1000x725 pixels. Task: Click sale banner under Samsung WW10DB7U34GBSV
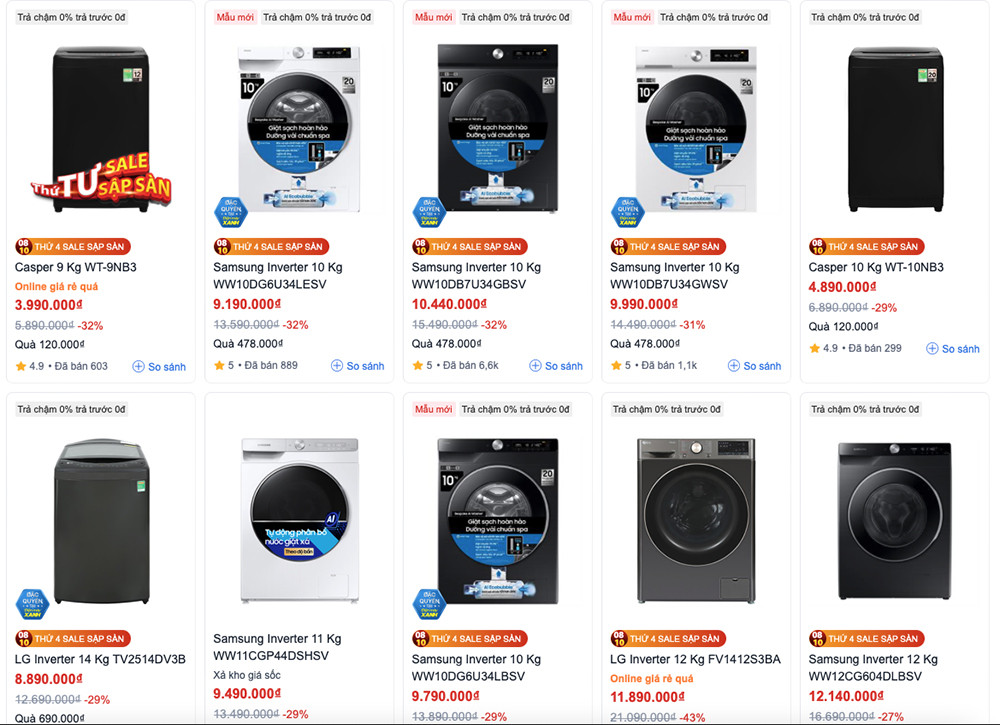[469, 247]
